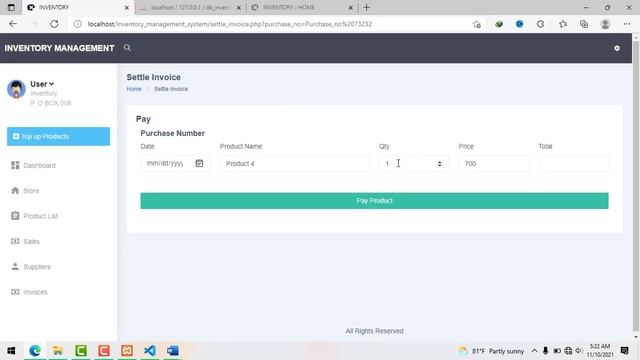The height and width of the screenshot is (360, 640).
Task: Reload the page with the refresh icon
Action: click(54, 24)
